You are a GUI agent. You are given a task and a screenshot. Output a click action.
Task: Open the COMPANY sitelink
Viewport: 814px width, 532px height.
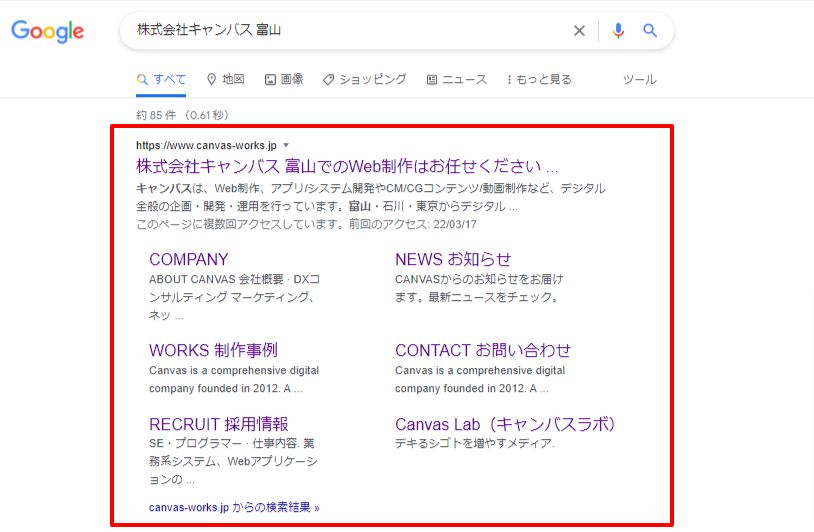click(188, 260)
